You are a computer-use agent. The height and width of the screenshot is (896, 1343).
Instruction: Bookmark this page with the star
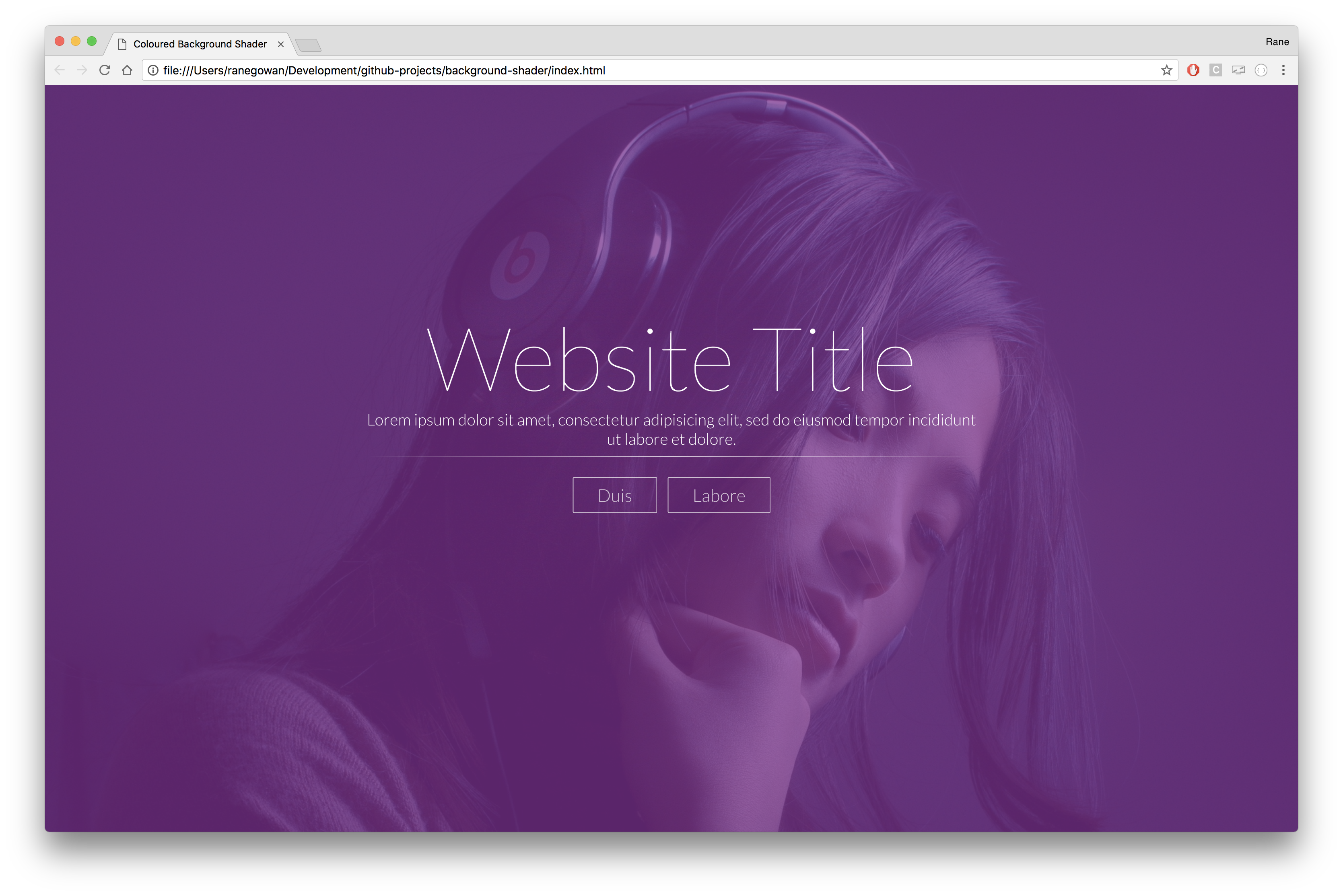click(x=1166, y=70)
